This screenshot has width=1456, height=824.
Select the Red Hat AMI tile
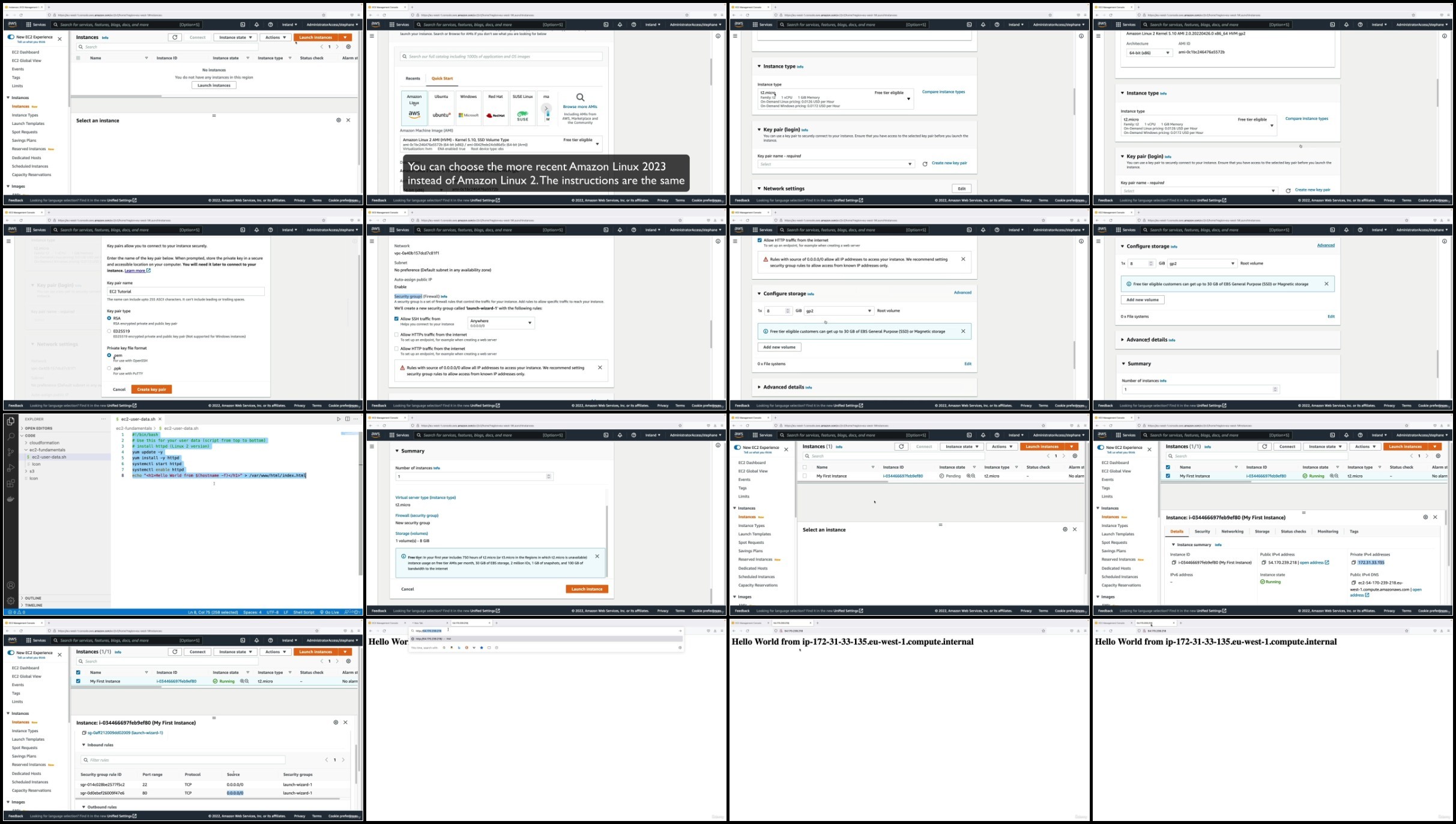[x=495, y=108]
